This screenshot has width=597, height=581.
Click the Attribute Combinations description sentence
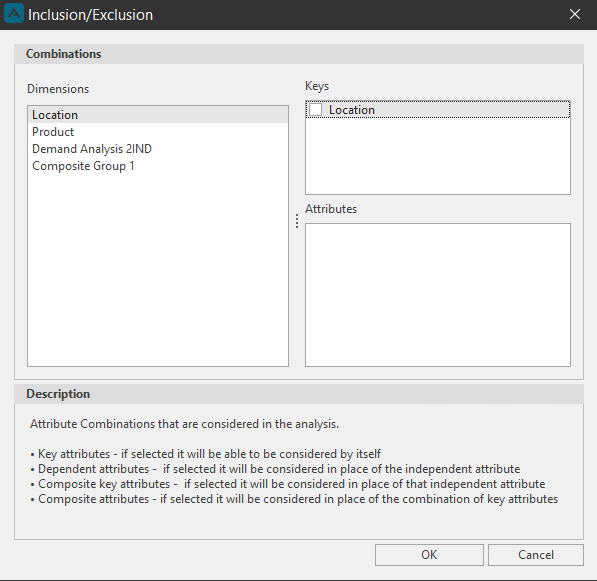(185, 424)
